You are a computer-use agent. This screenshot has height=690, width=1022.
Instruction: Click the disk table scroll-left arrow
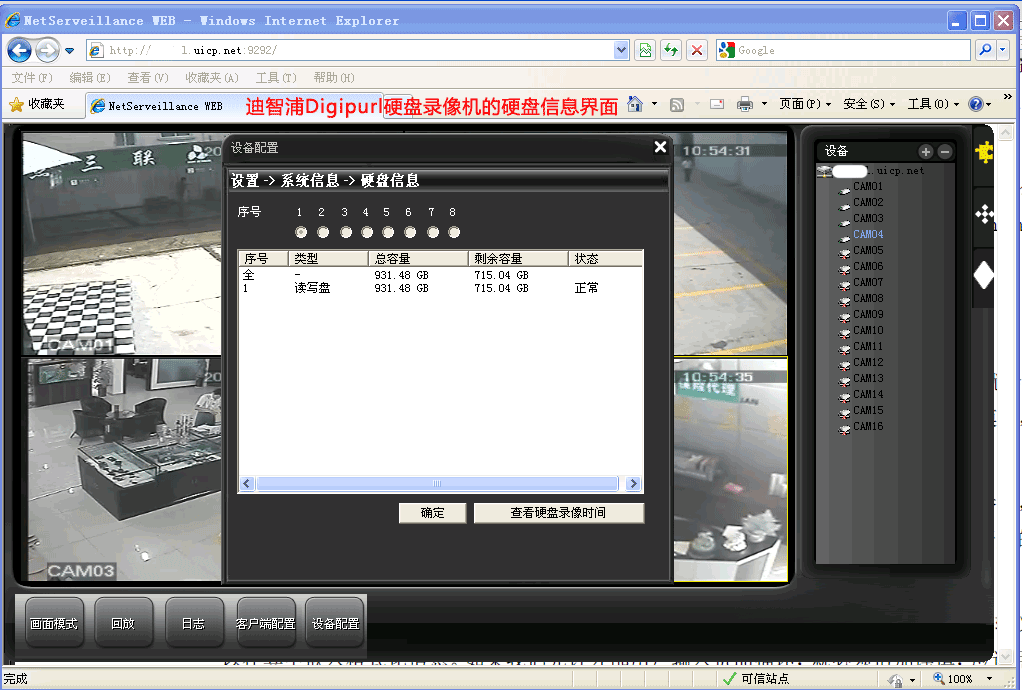246,483
